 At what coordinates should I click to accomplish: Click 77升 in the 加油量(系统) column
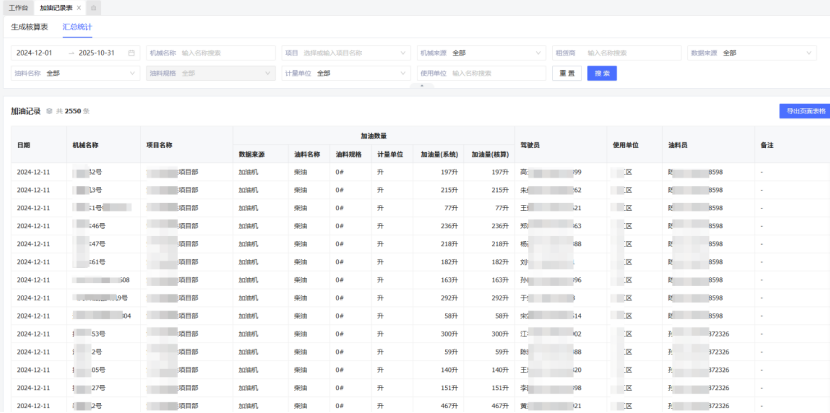[x=452, y=208]
